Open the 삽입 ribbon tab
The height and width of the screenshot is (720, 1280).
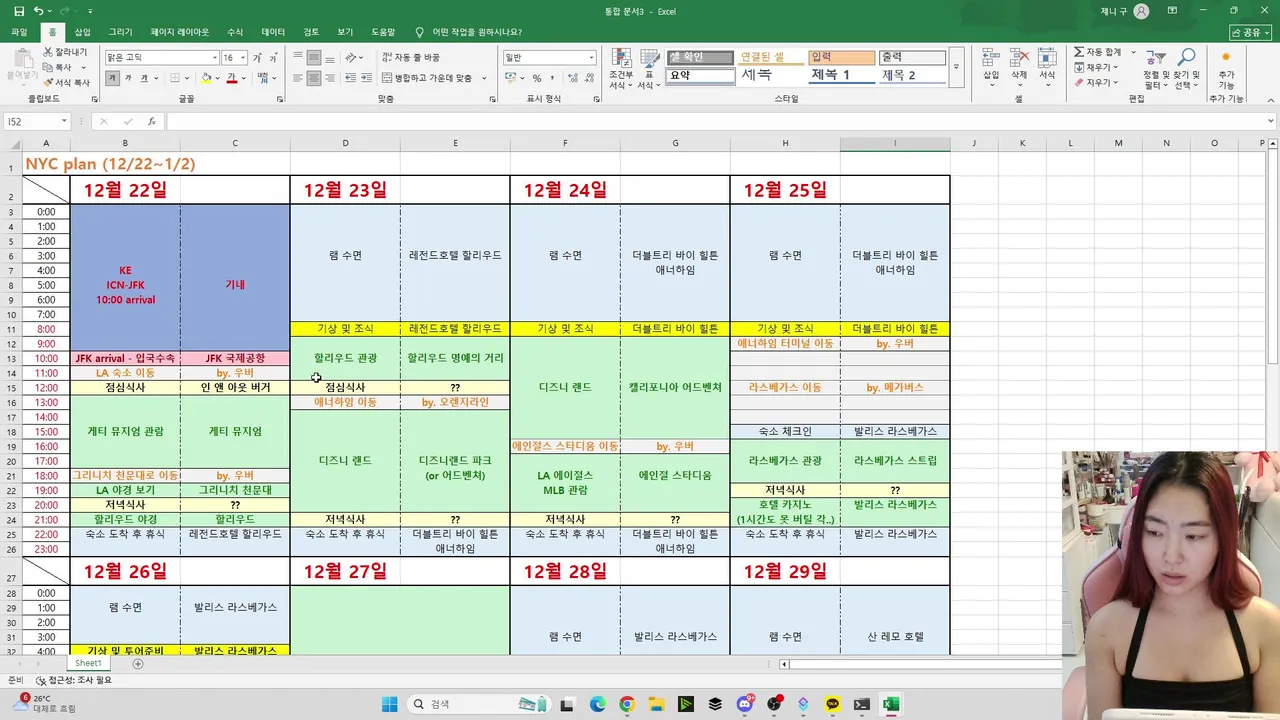[x=82, y=32]
